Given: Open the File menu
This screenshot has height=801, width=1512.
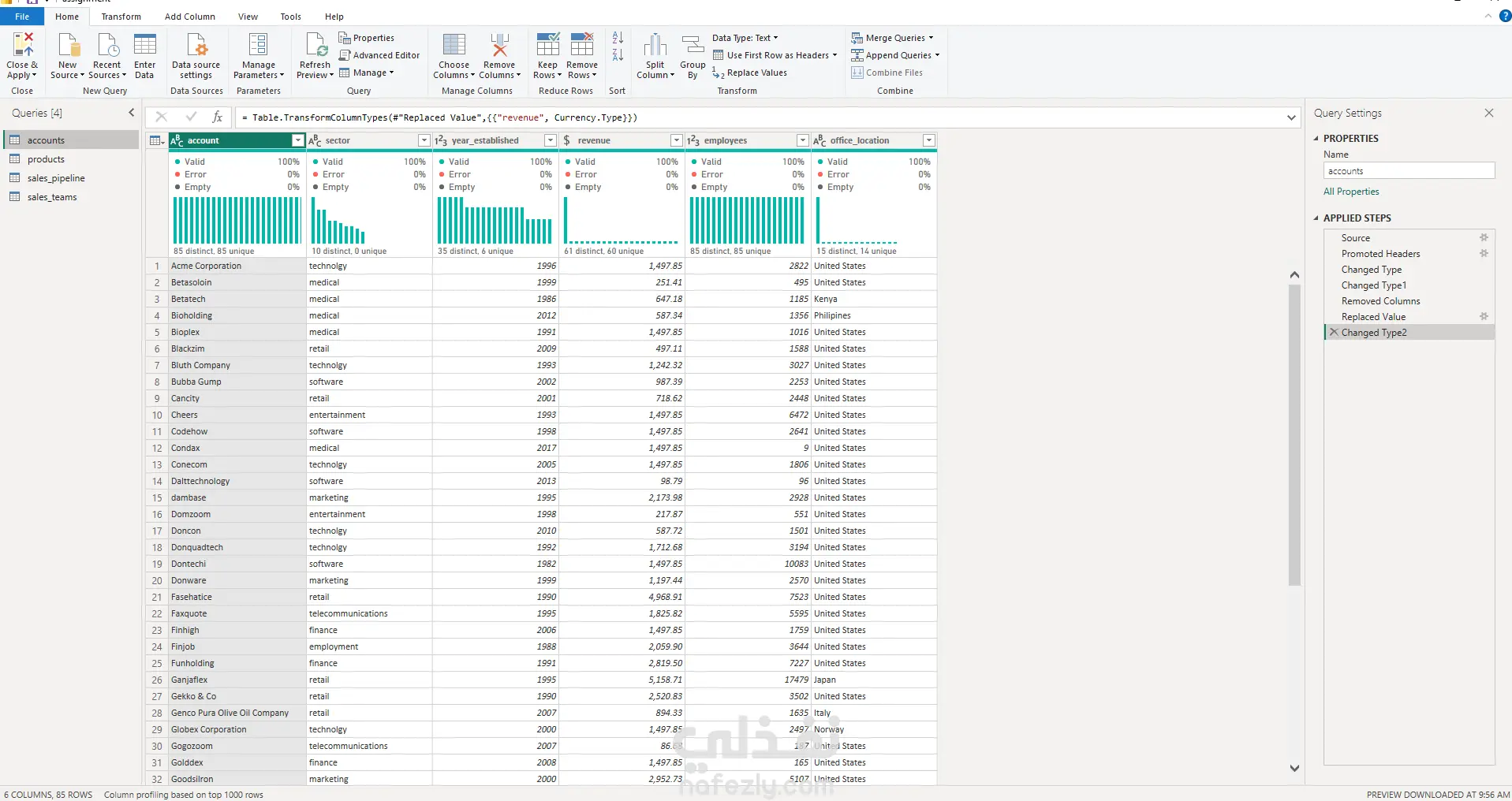Looking at the screenshot, I should (22, 17).
